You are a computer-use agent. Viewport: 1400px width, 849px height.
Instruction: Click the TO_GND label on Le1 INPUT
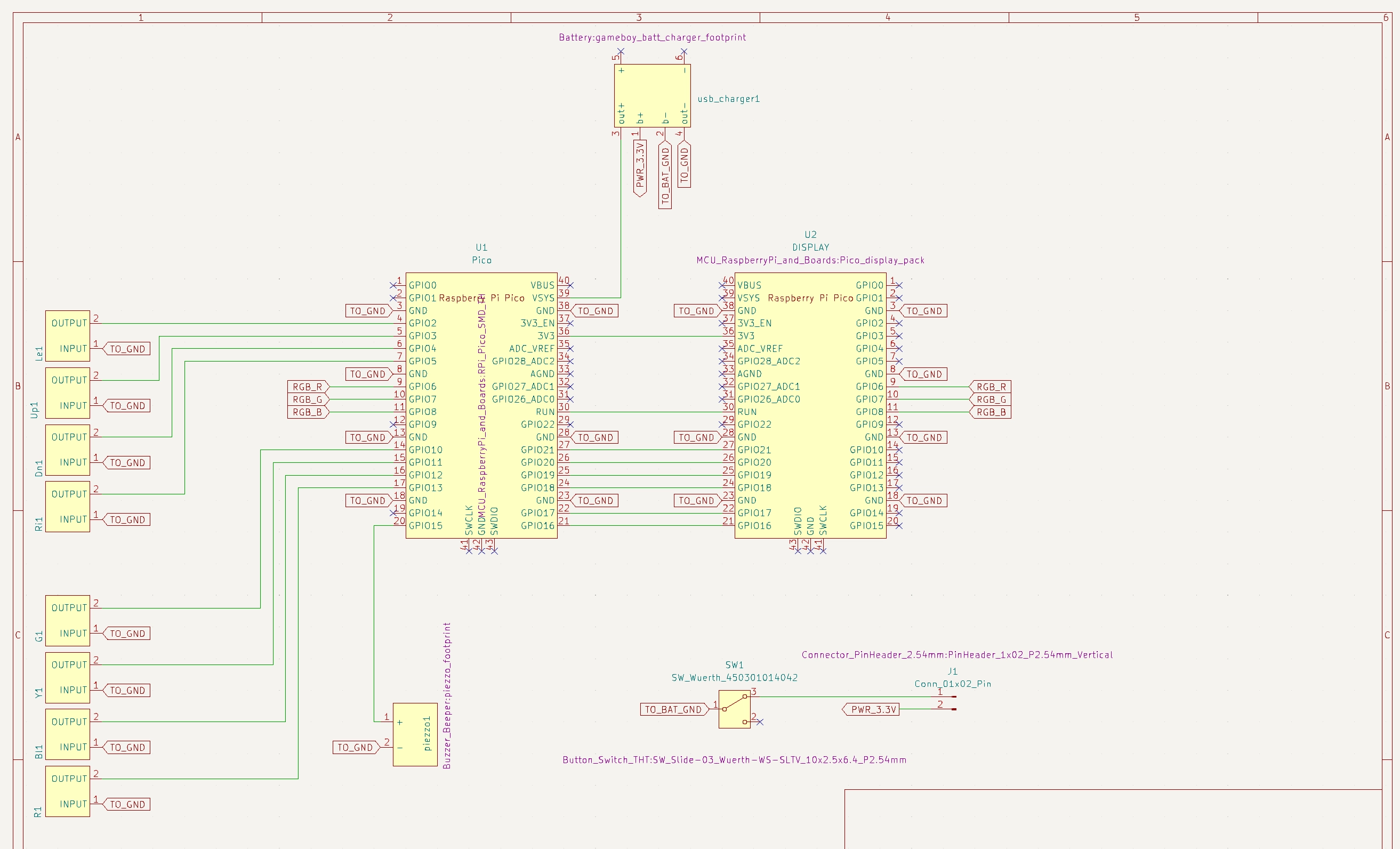[127, 349]
